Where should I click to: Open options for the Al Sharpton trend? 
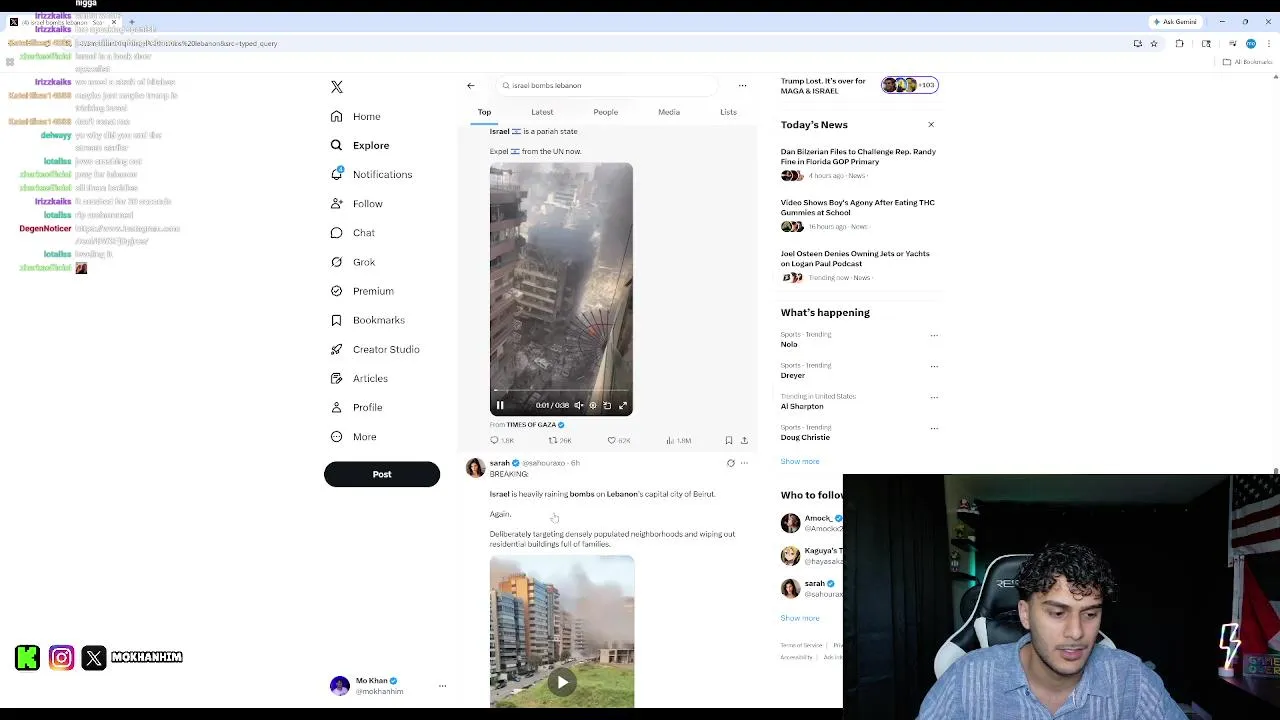(x=934, y=397)
